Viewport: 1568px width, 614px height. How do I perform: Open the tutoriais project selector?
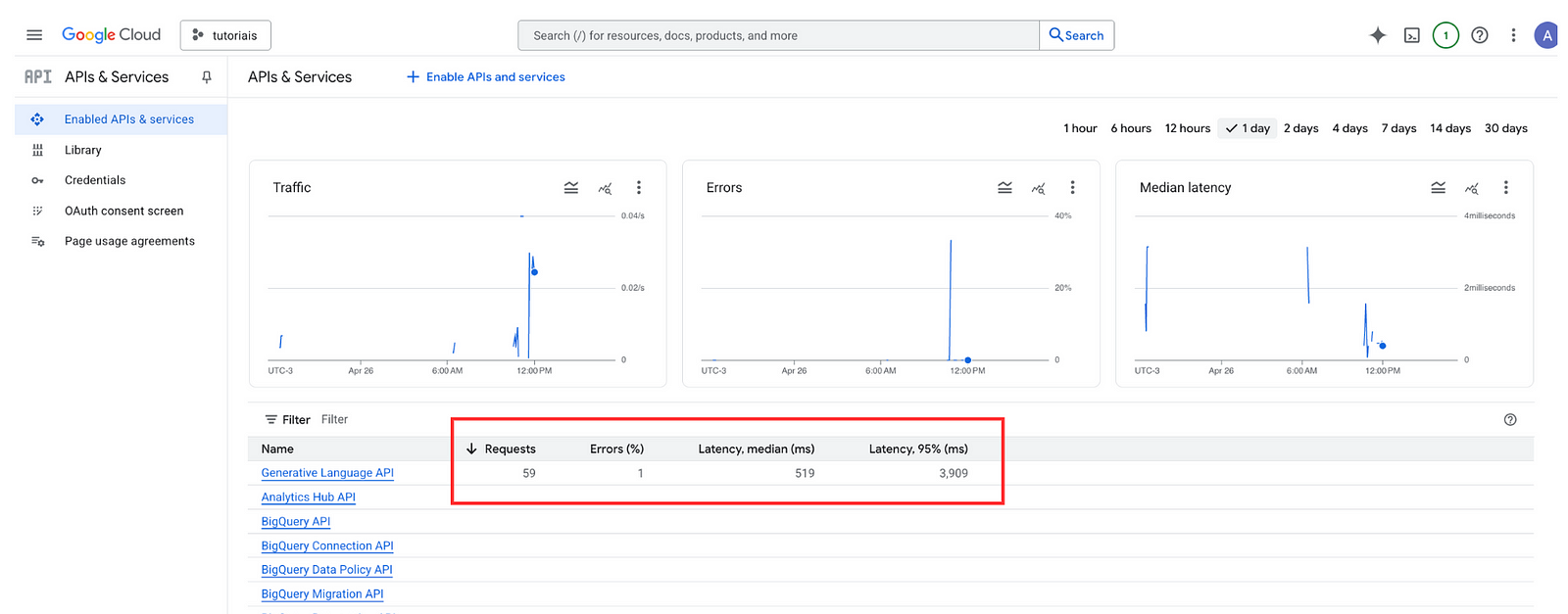[225, 35]
